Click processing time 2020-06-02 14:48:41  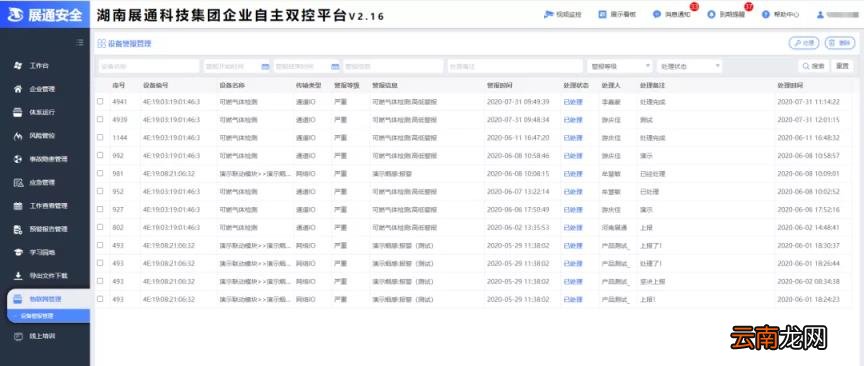808,228
